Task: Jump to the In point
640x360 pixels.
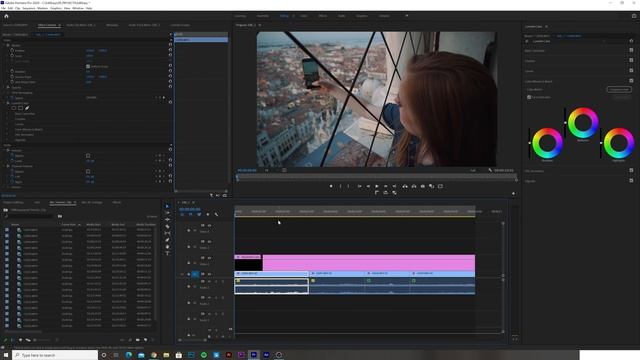Action: click(360, 186)
